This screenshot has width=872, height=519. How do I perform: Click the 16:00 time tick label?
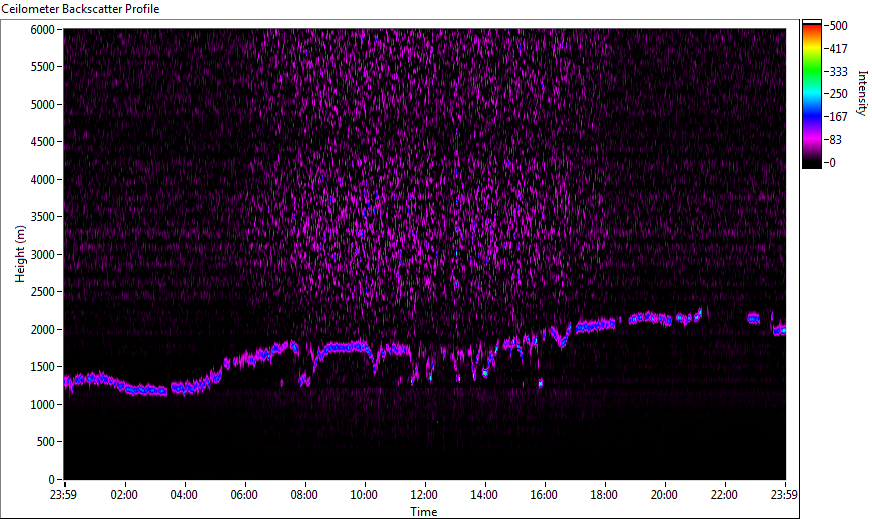[x=544, y=495]
